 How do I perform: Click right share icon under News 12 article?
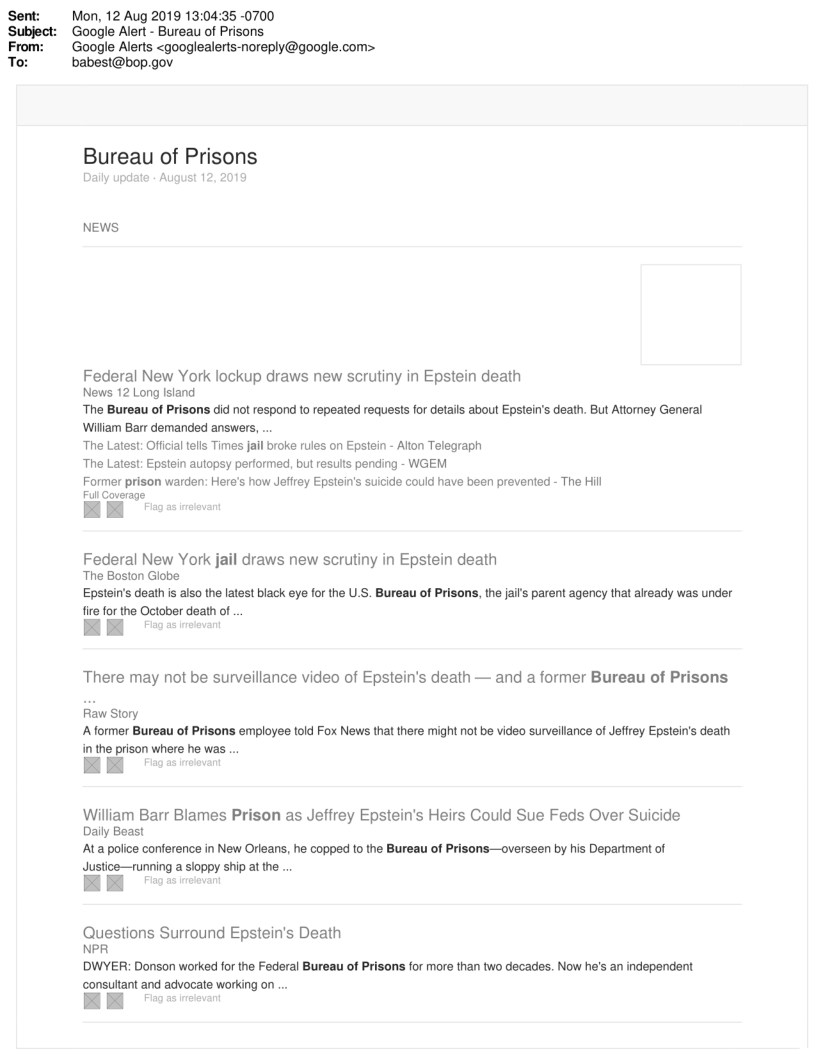click(x=115, y=510)
